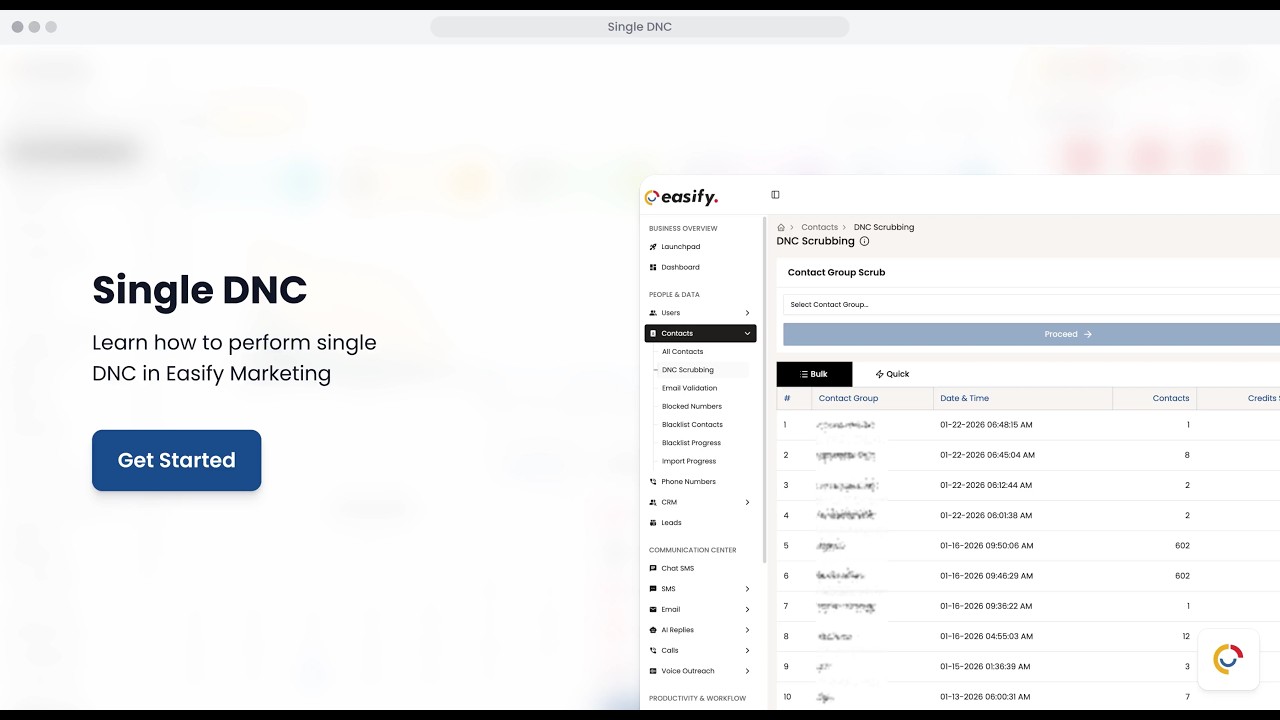Viewport: 1280px width, 720px height.
Task: Click the home breadcrumb icon
Action: tap(781, 227)
